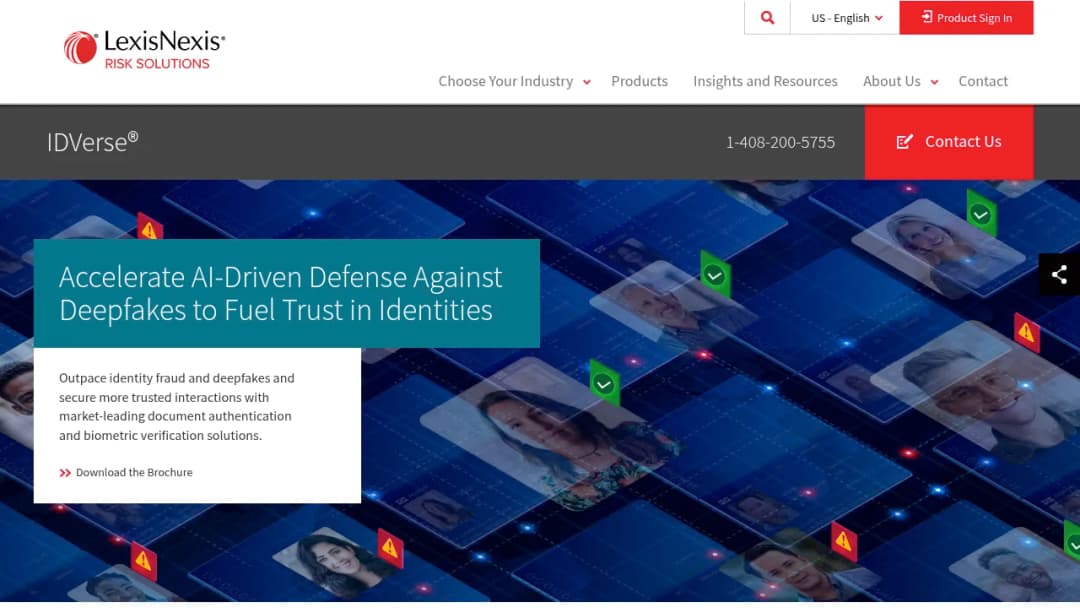The height and width of the screenshot is (608, 1080).
Task: Open the LexisNexis Risk Solutions logo
Action: [x=145, y=50]
